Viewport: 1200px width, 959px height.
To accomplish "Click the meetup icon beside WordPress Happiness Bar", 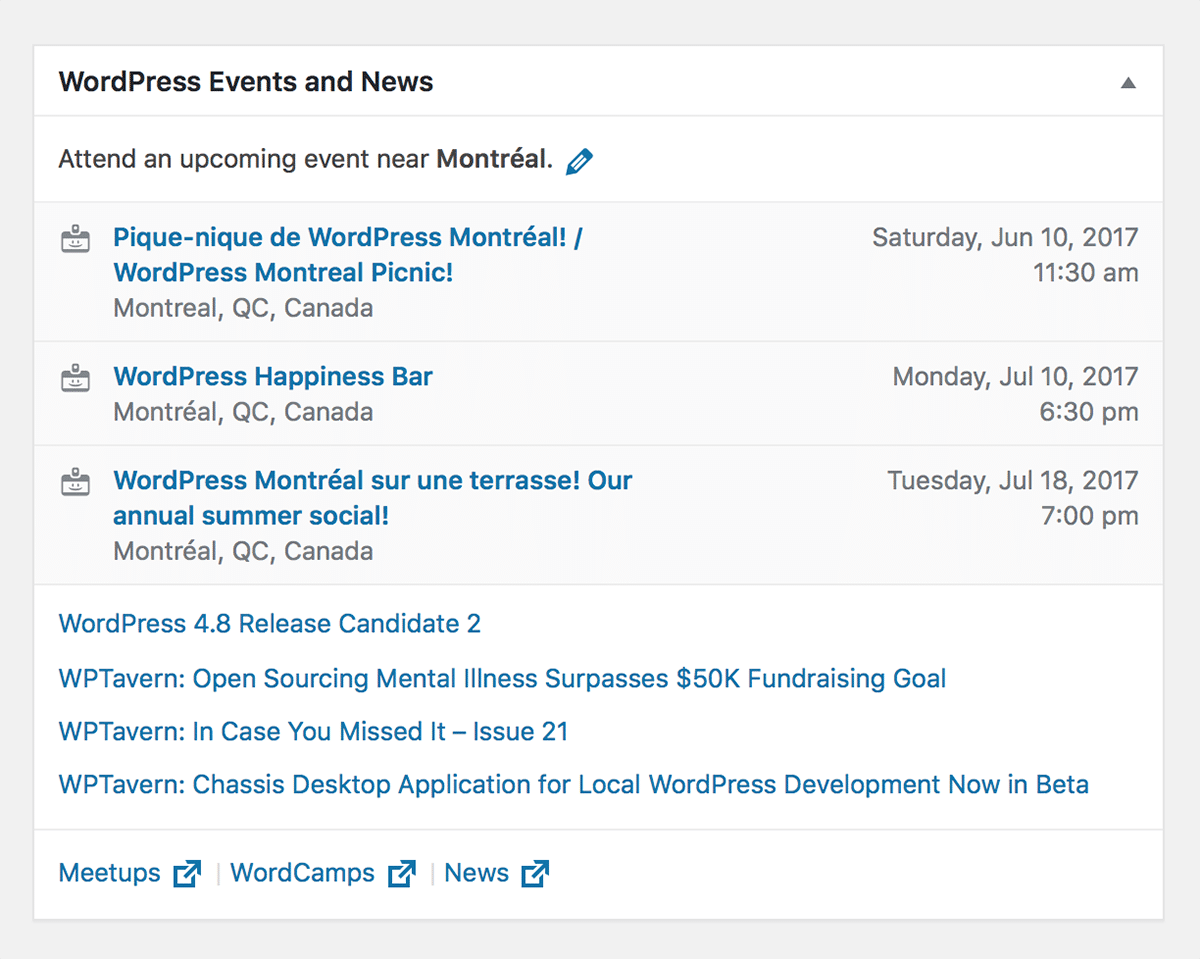I will (76, 378).
